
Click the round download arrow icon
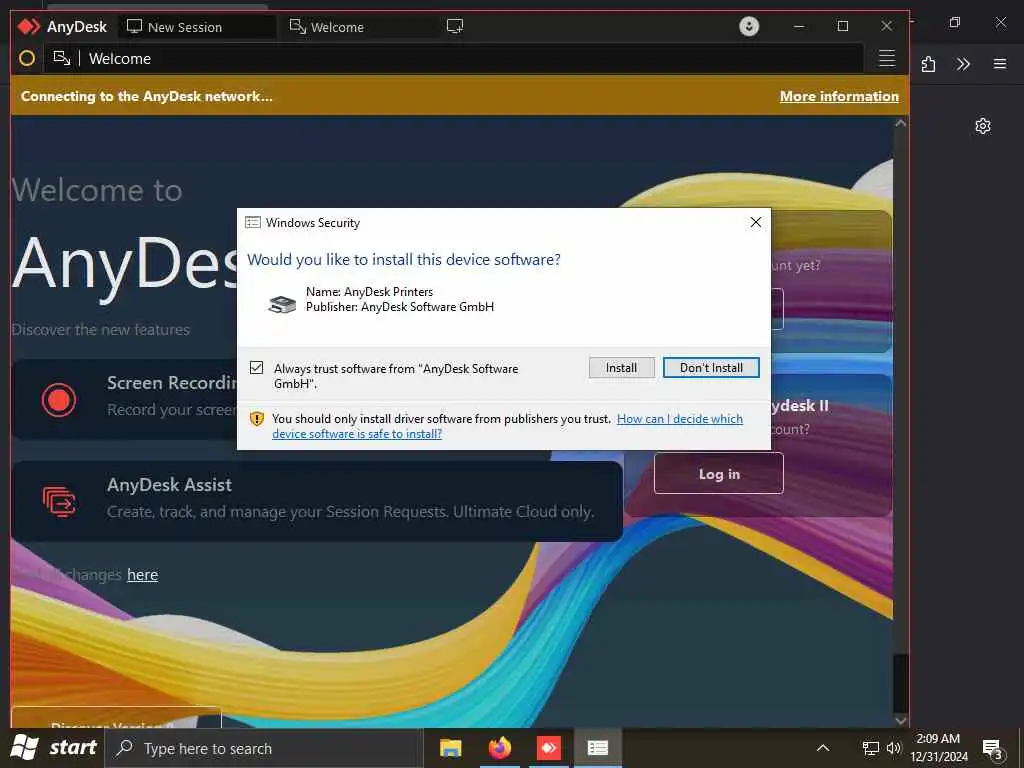tap(749, 26)
